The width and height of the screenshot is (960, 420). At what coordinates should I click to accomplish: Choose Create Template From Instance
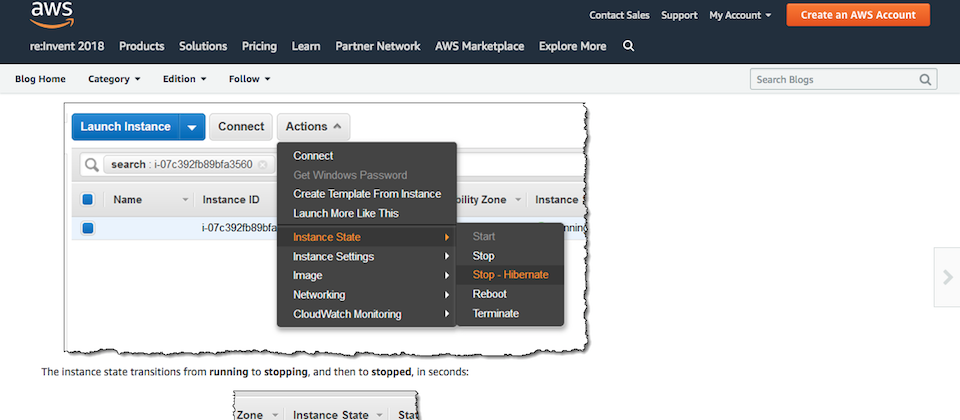(x=367, y=194)
